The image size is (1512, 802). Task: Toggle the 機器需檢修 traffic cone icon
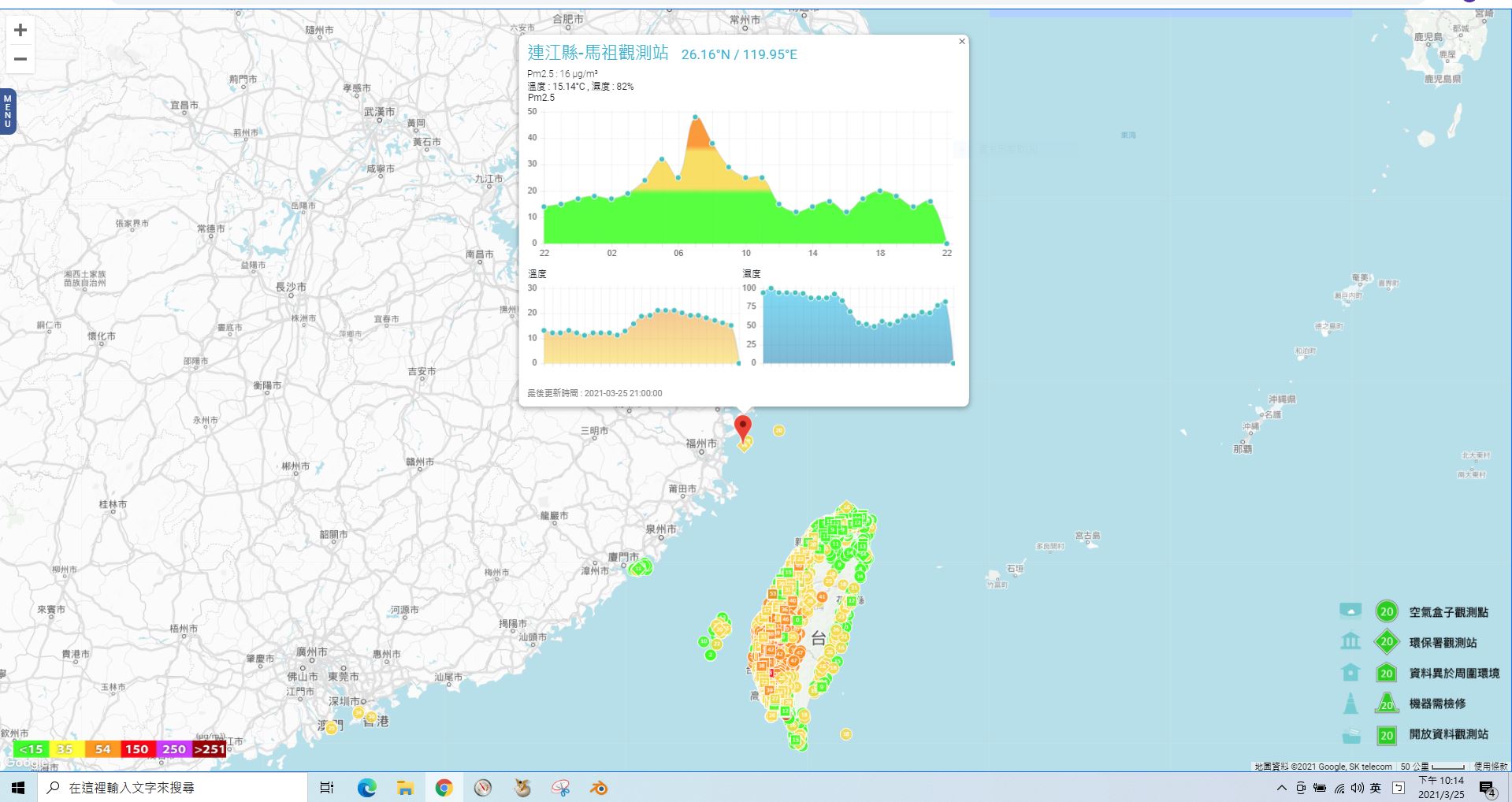coord(1350,703)
